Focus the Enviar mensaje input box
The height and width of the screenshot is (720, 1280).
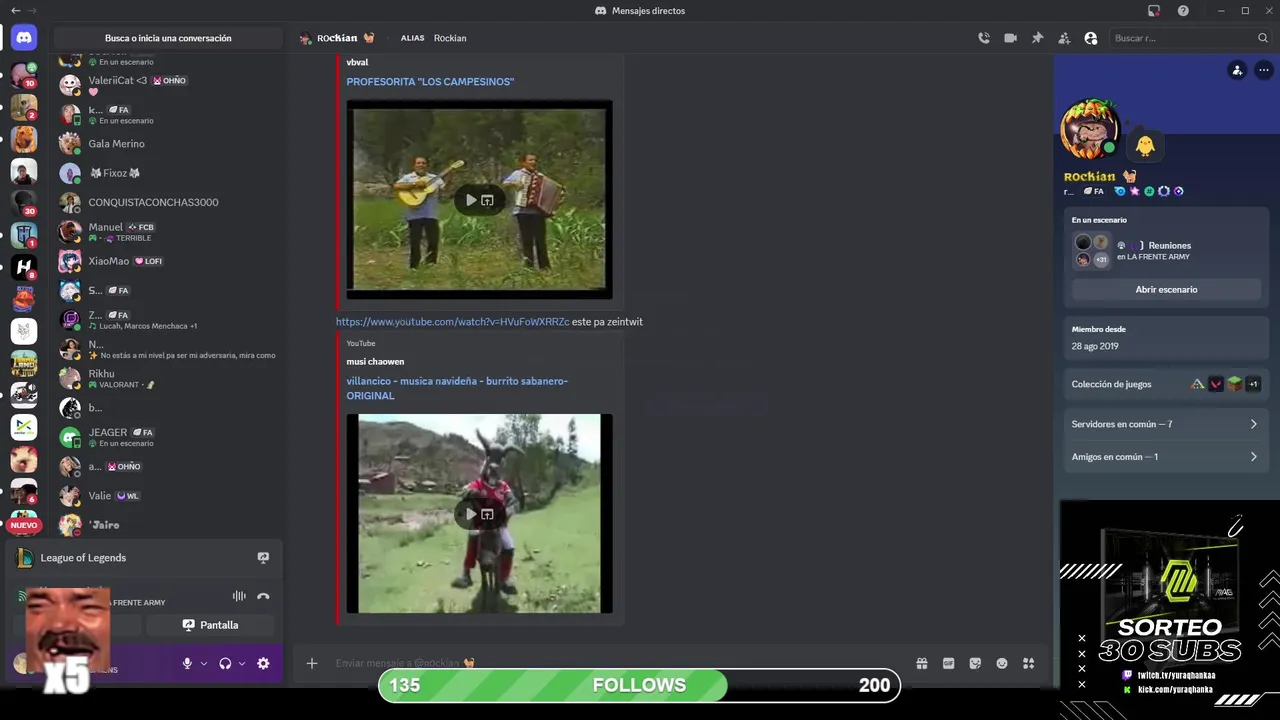620,663
